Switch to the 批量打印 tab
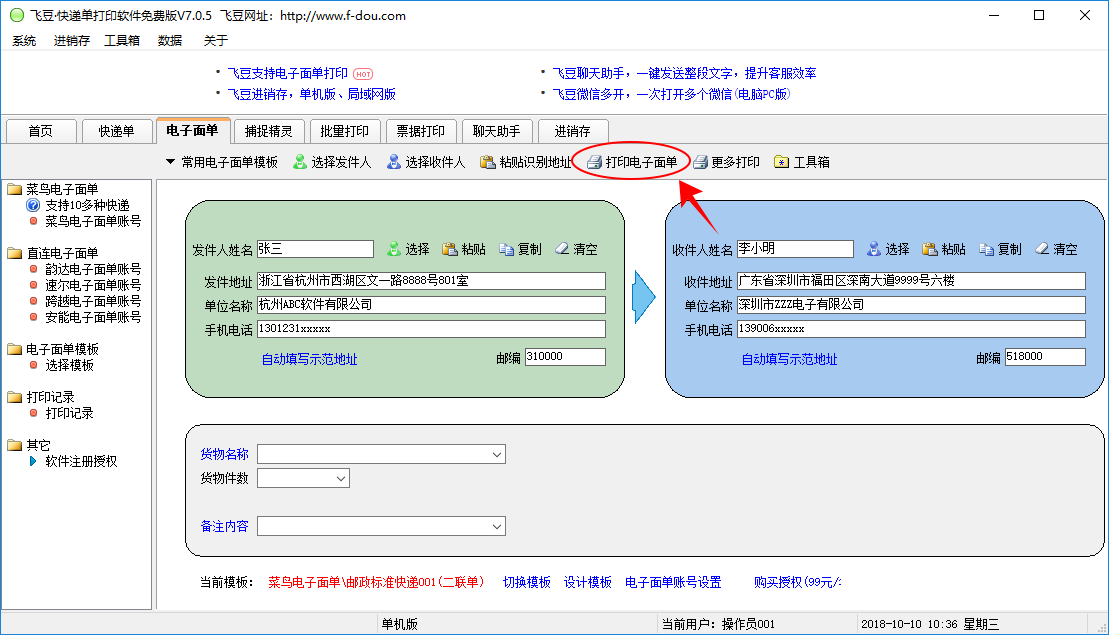The height and width of the screenshot is (635, 1109). 345,131
